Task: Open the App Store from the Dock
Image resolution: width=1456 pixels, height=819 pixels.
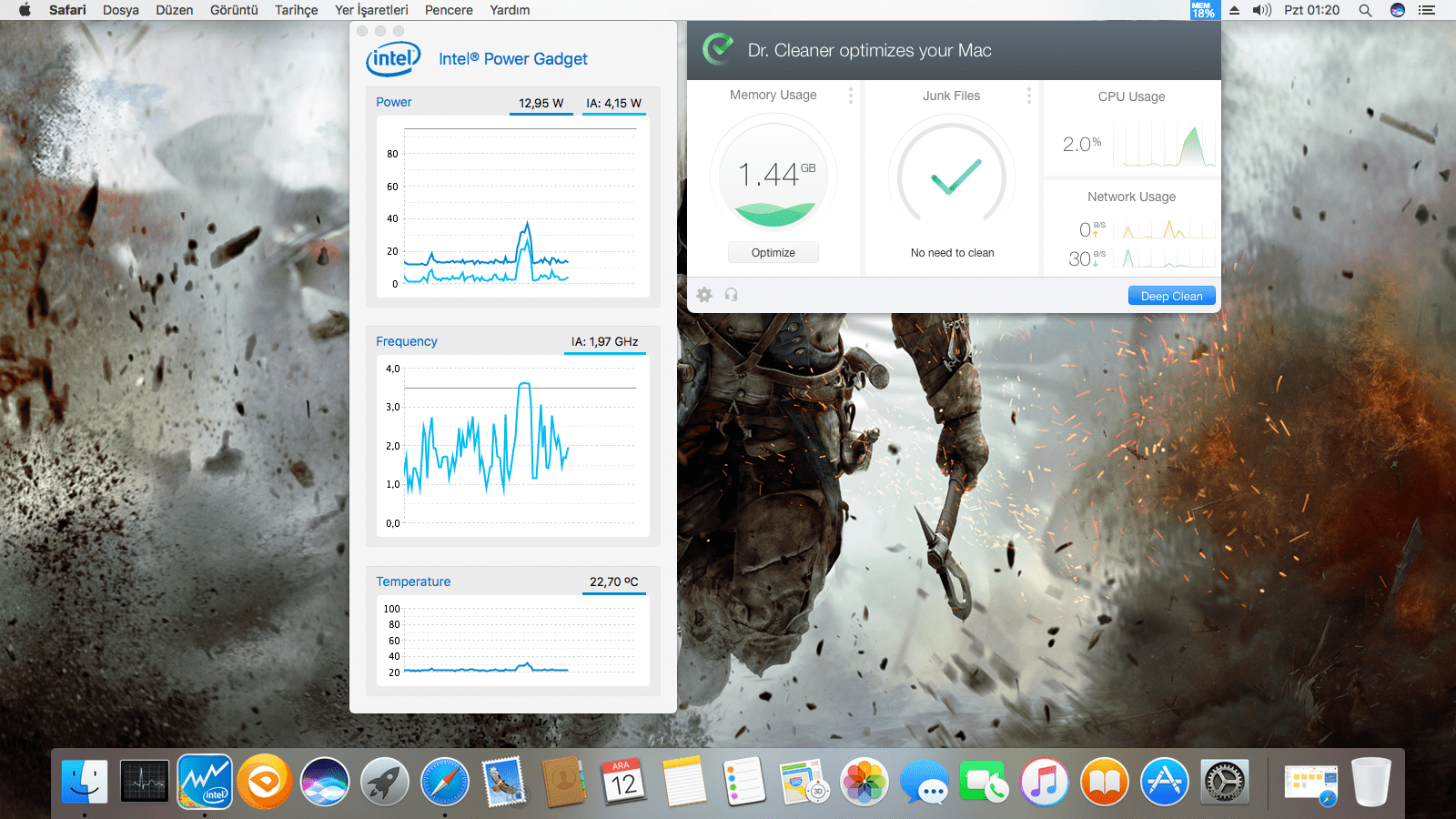Action: tap(1164, 782)
